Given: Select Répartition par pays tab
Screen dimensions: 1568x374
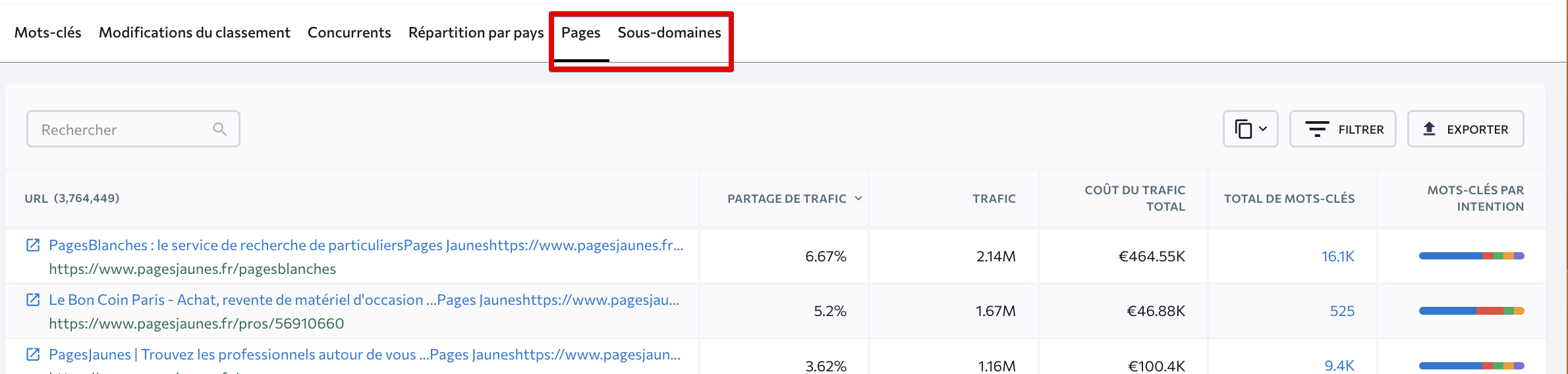Looking at the screenshot, I should [x=476, y=32].
